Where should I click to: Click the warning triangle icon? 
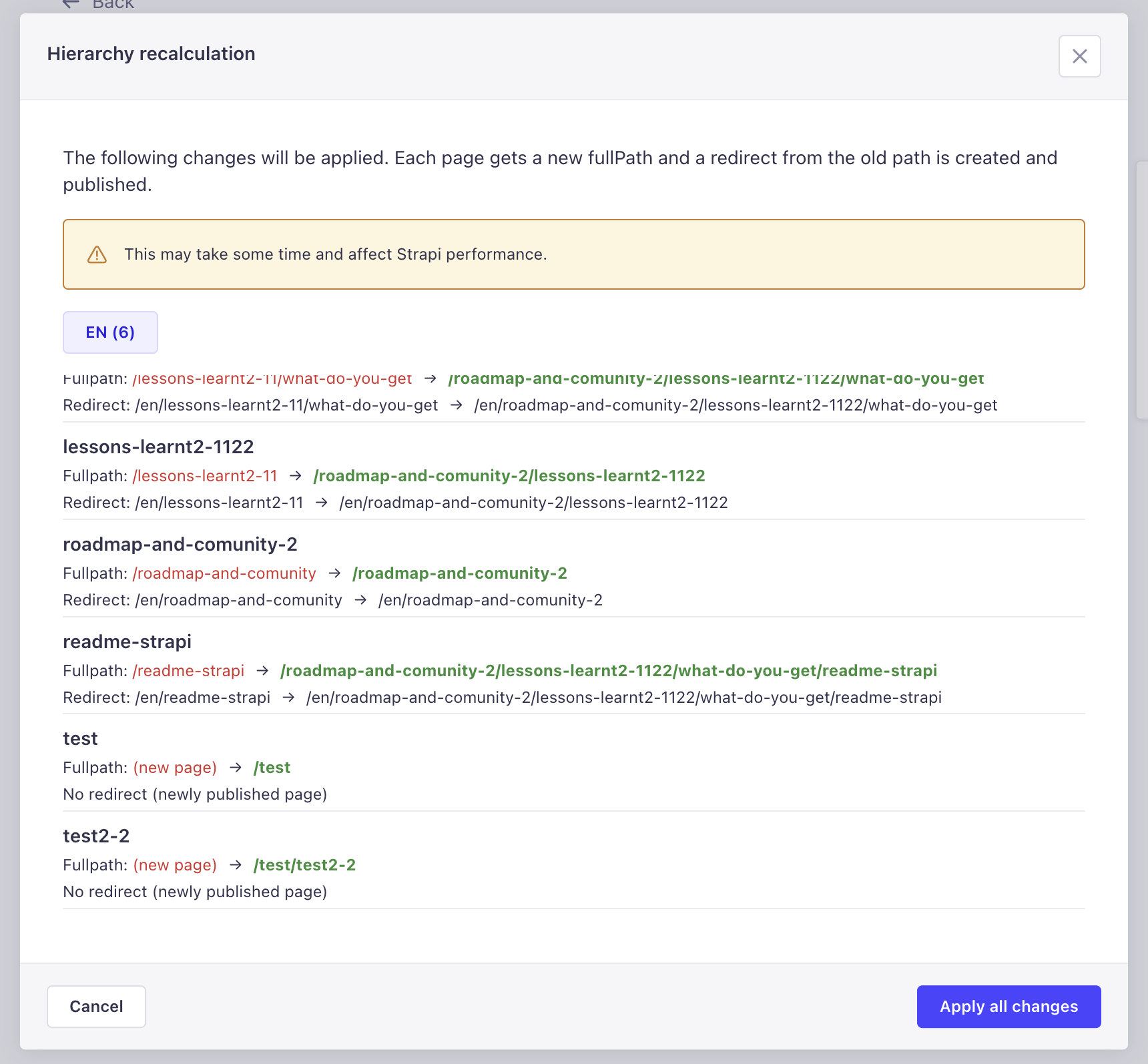tap(97, 254)
